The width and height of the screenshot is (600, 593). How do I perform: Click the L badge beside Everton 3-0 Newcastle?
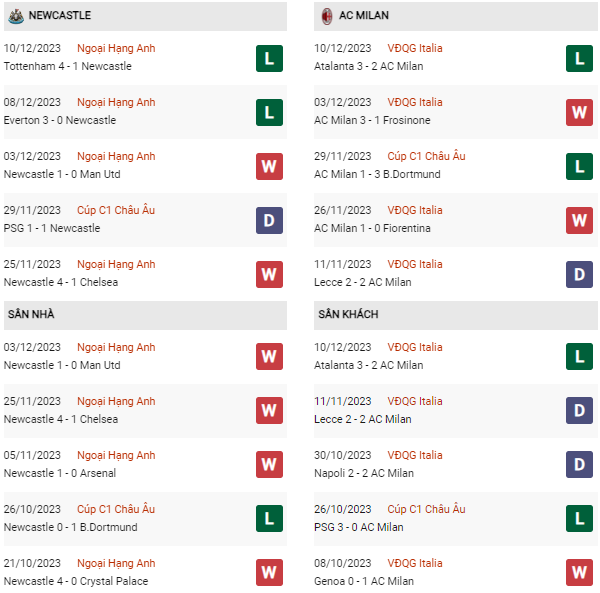pos(269,112)
